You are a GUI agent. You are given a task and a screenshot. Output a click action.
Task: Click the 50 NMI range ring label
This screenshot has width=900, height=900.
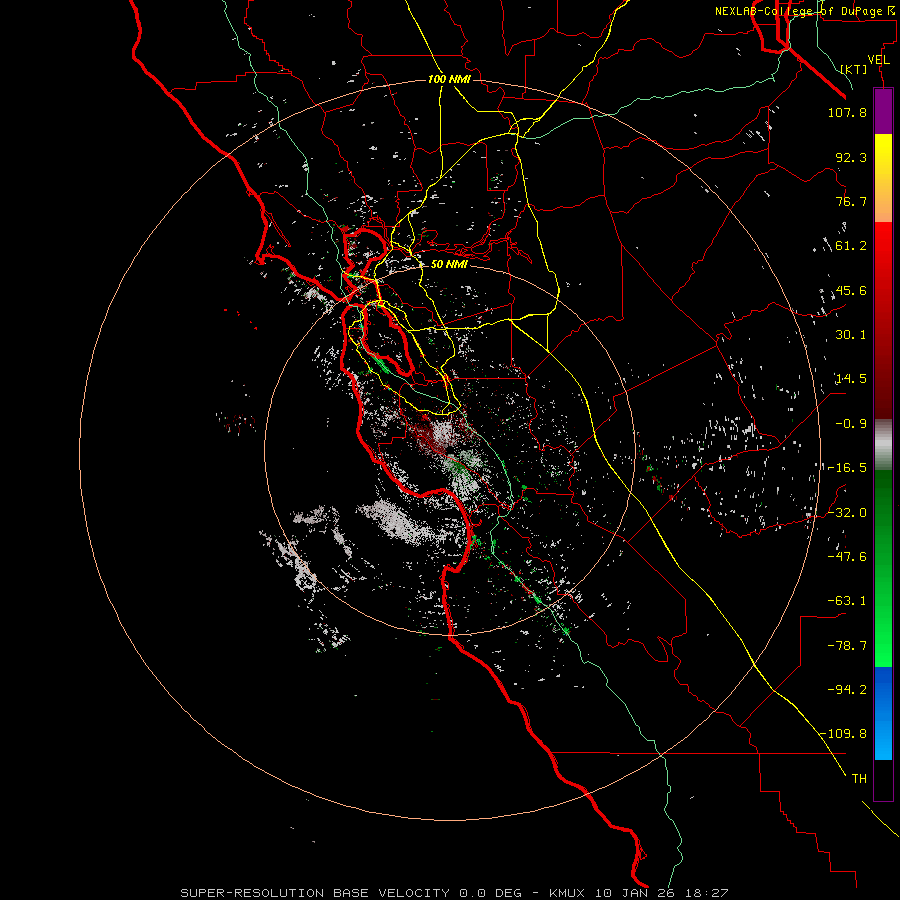click(449, 264)
